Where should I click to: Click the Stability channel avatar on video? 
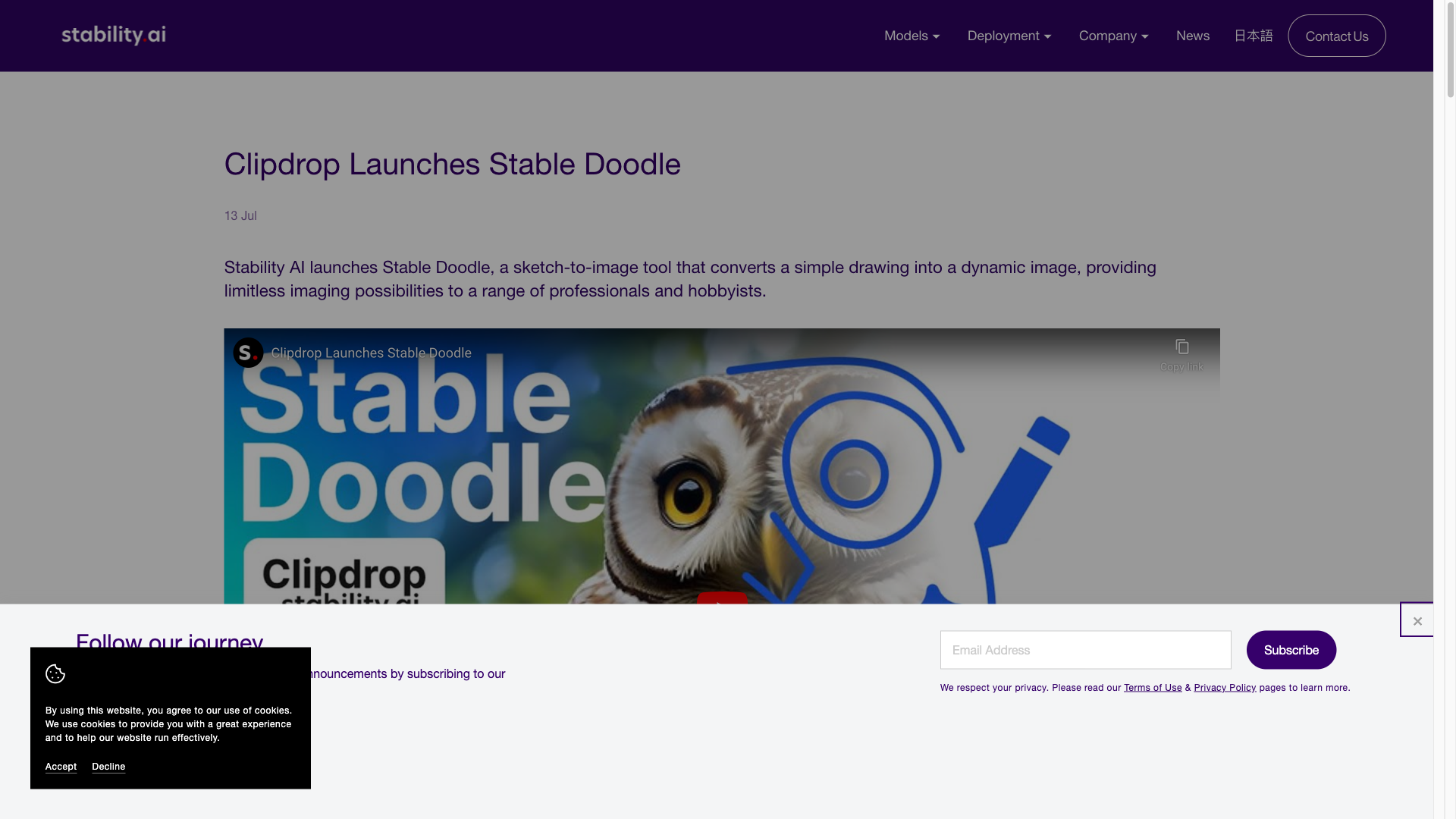tap(248, 353)
